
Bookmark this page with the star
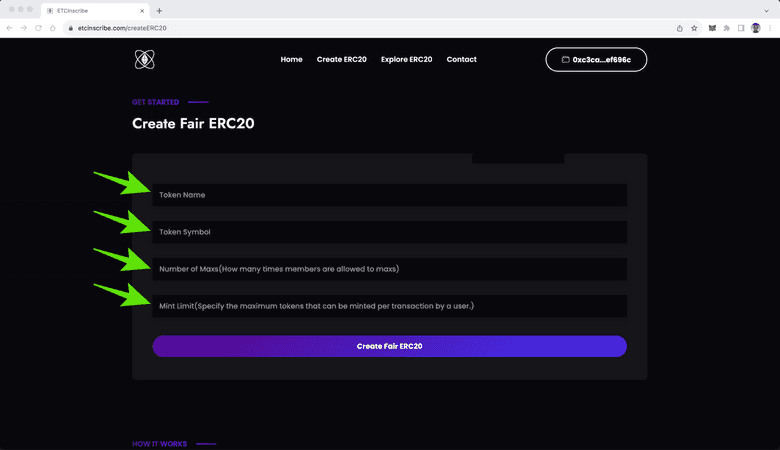click(x=694, y=28)
